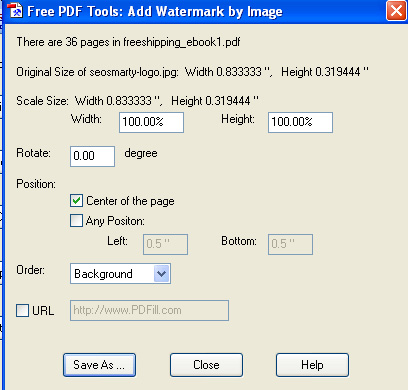Click the 'Original Size of seosmarty-logo.jpg' line
This screenshot has width=408, height=390.
click(x=193, y=72)
